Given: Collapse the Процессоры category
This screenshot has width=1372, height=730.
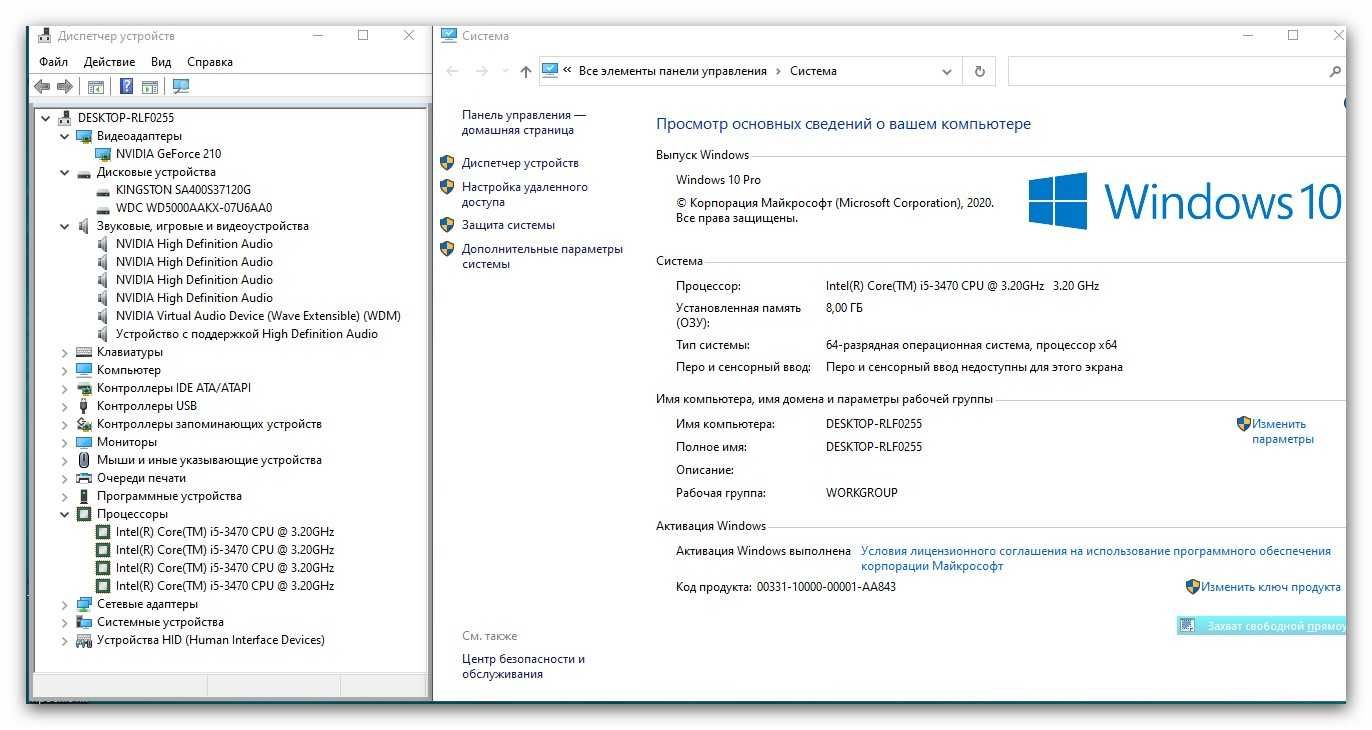Looking at the screenshot, I should [x=65, y=514].
